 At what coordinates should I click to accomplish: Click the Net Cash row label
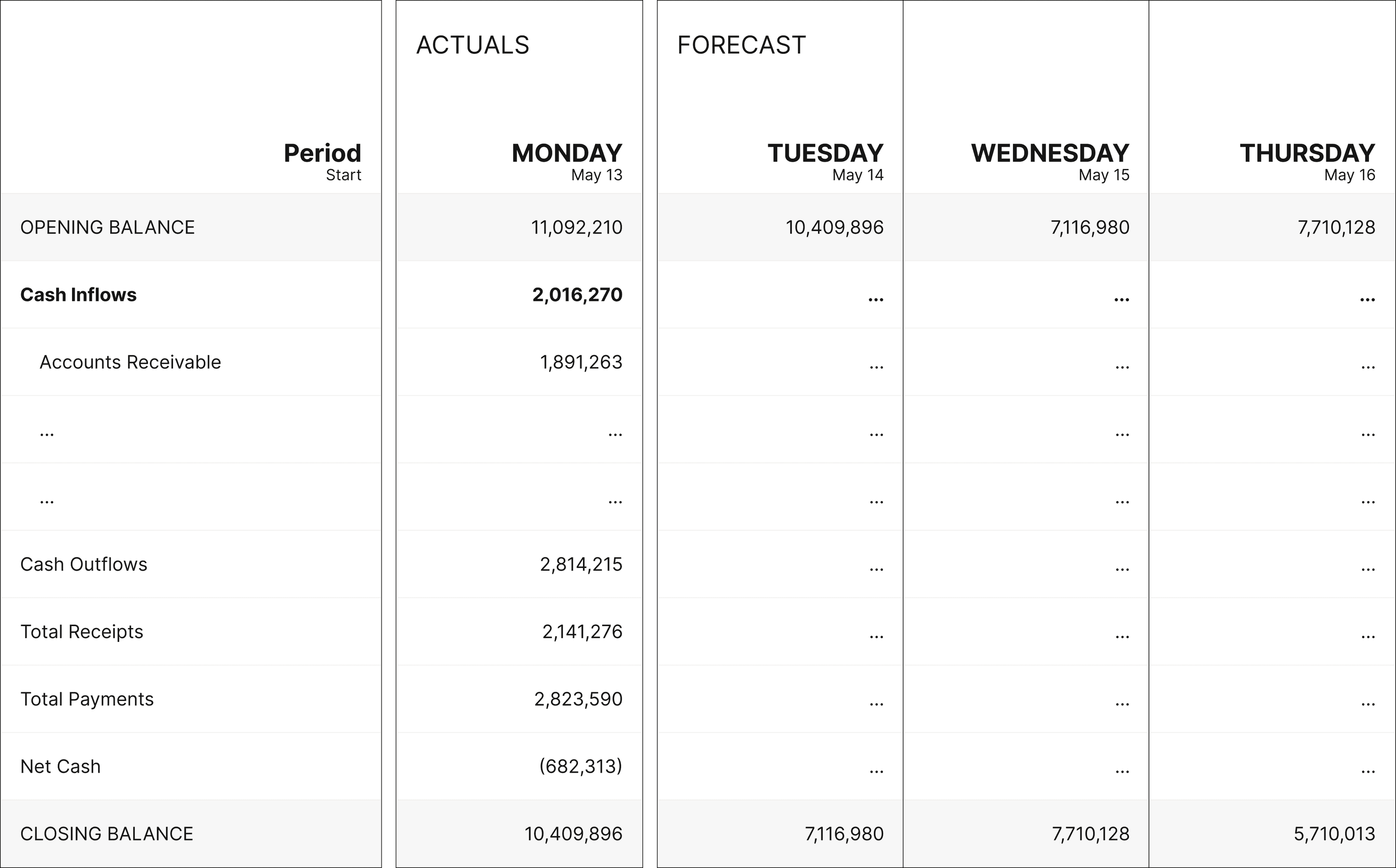click(60, 767)
